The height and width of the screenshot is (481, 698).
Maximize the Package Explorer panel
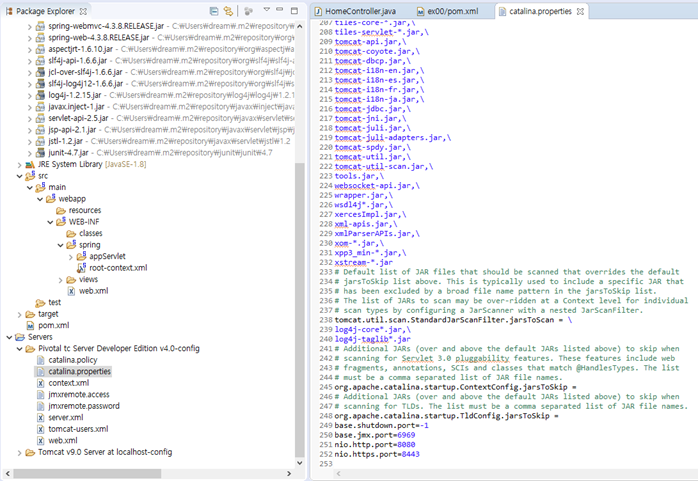[294, 10]
